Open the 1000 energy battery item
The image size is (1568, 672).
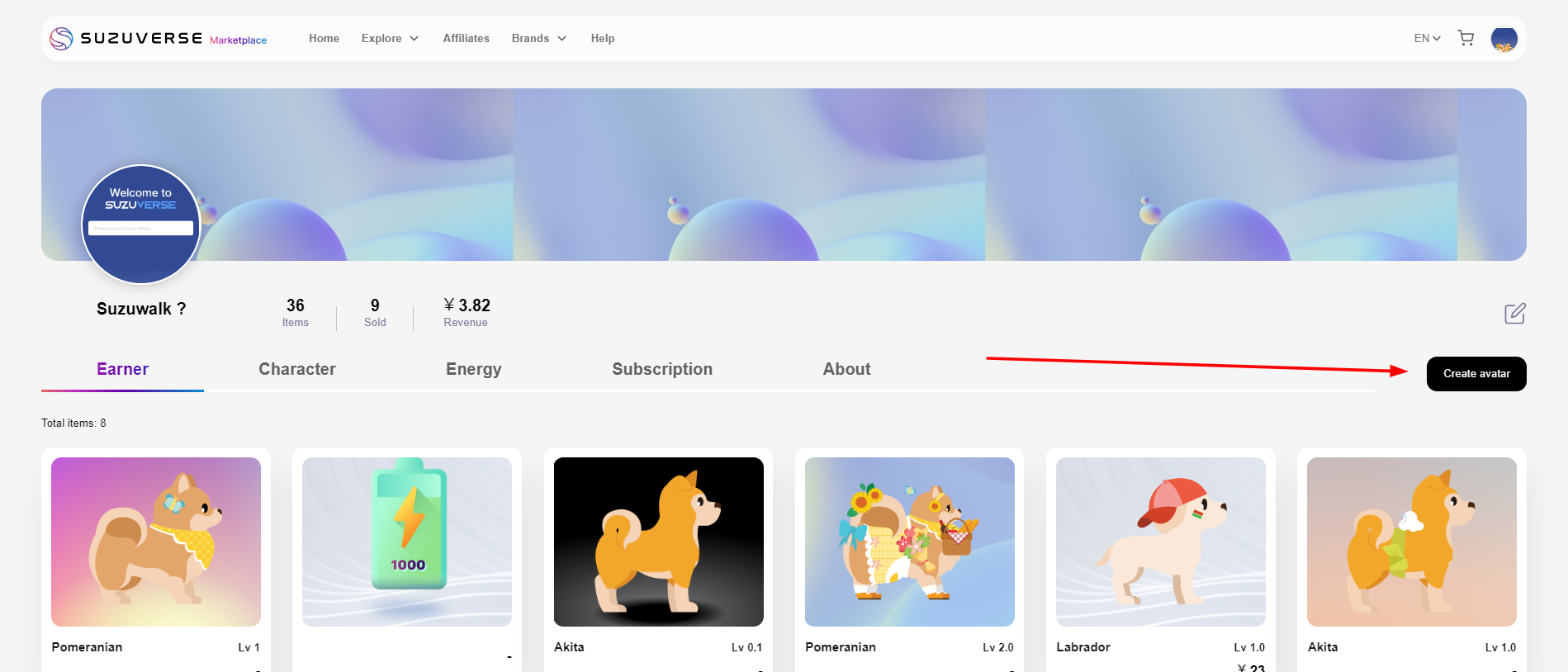pyautogui.click(x=407, y=542)
